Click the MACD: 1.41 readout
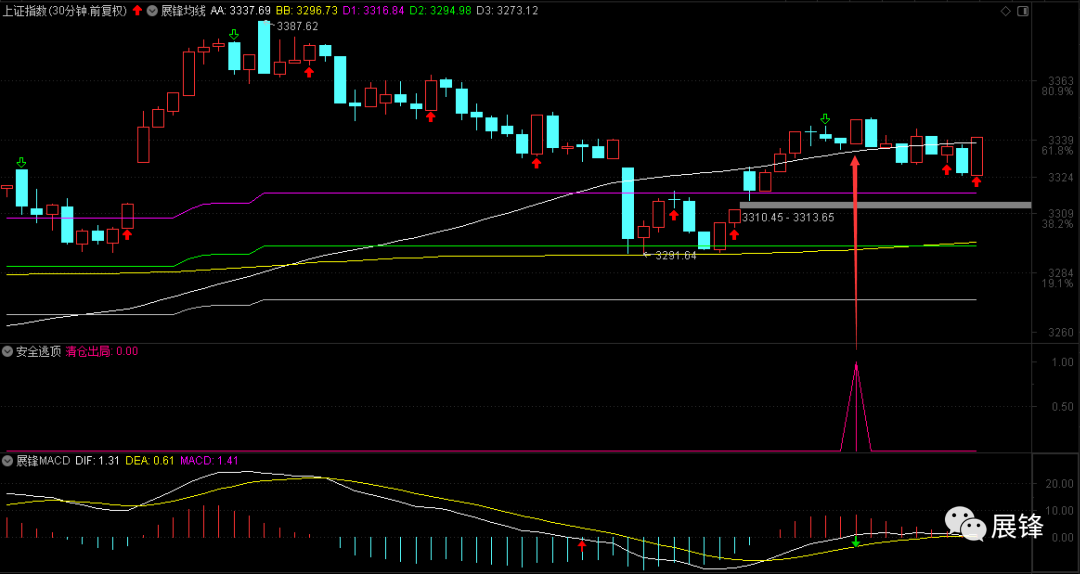Screen dimensions: 1080x574 click(x=209, y=460)
